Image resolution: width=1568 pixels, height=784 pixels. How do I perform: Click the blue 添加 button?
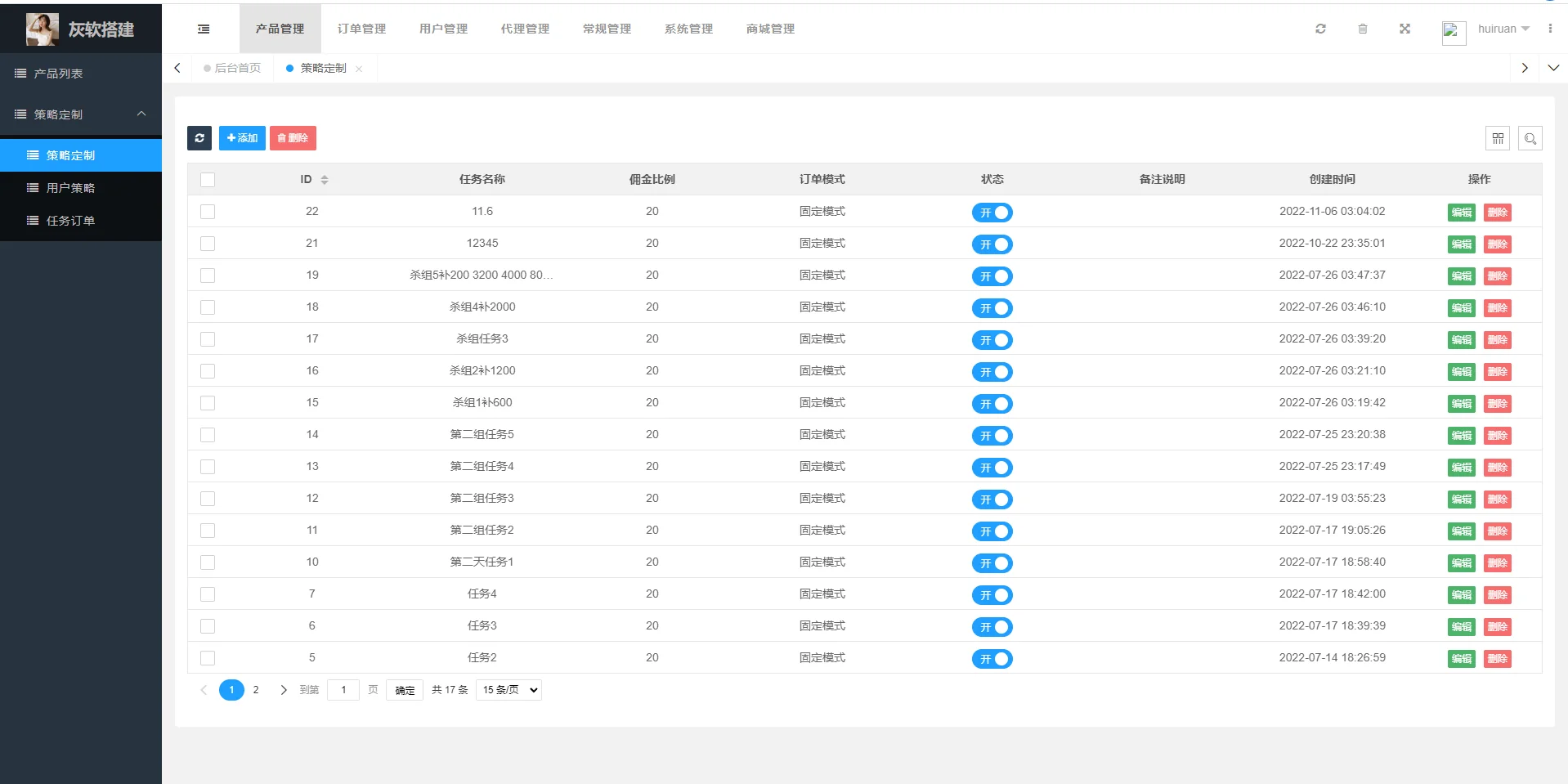[x=242, y=138]
